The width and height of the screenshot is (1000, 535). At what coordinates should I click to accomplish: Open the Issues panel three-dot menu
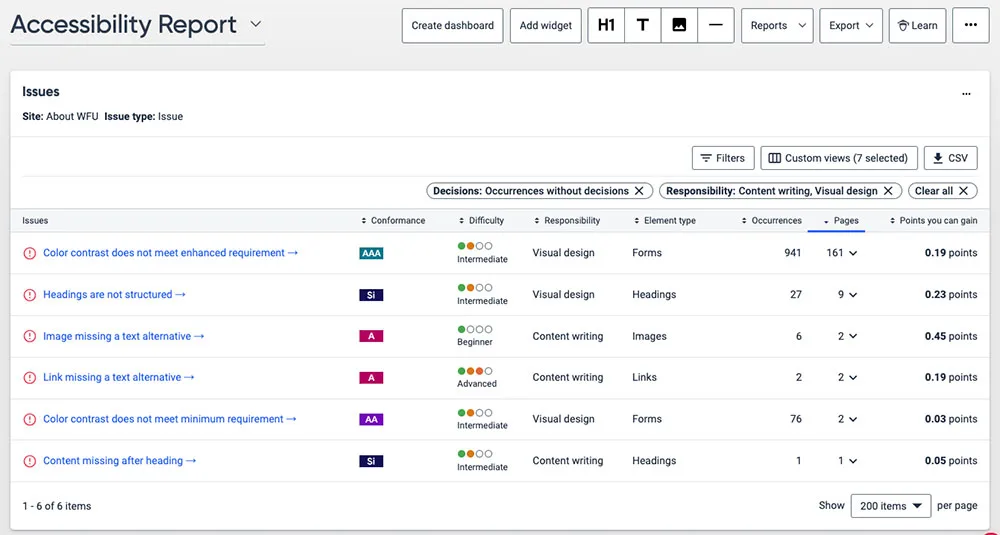966,94
